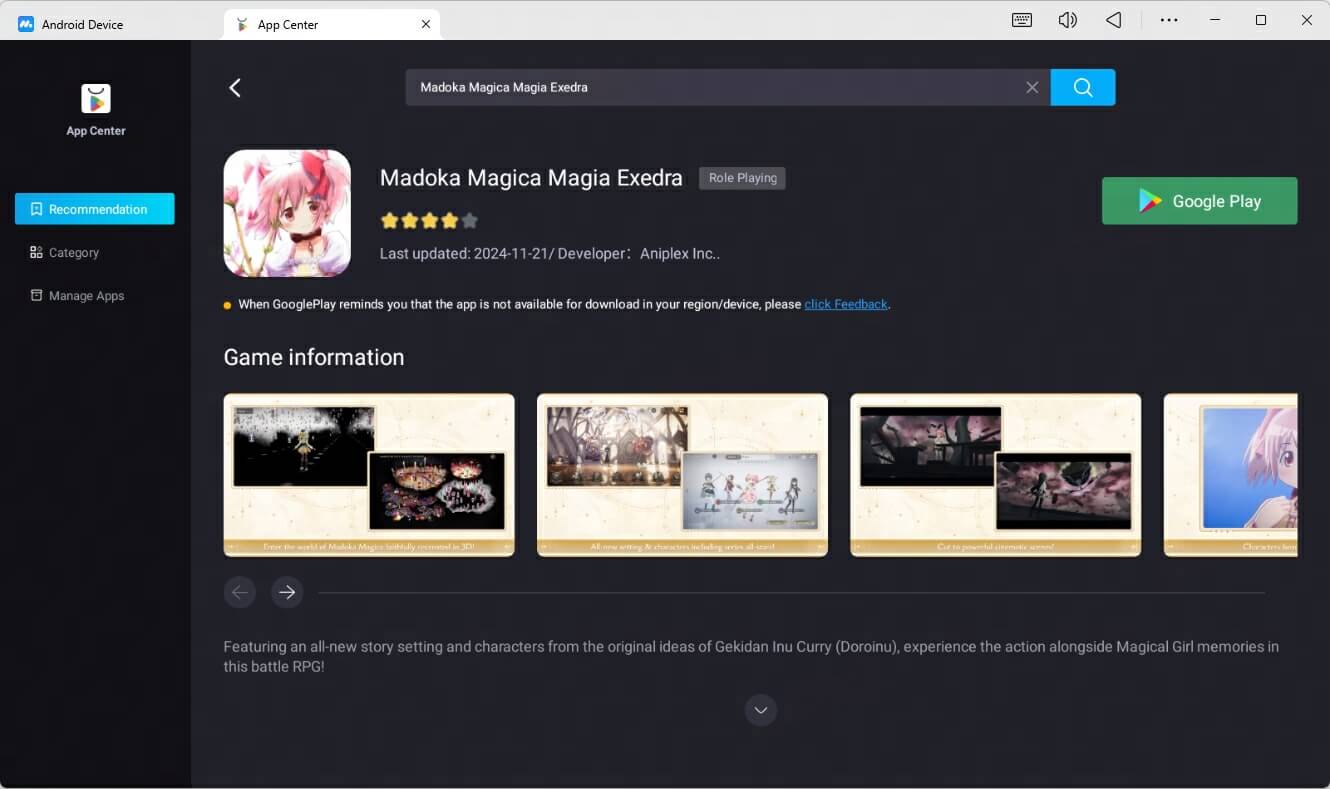Open the partially visible fourth screenshot

point(1231,475)
